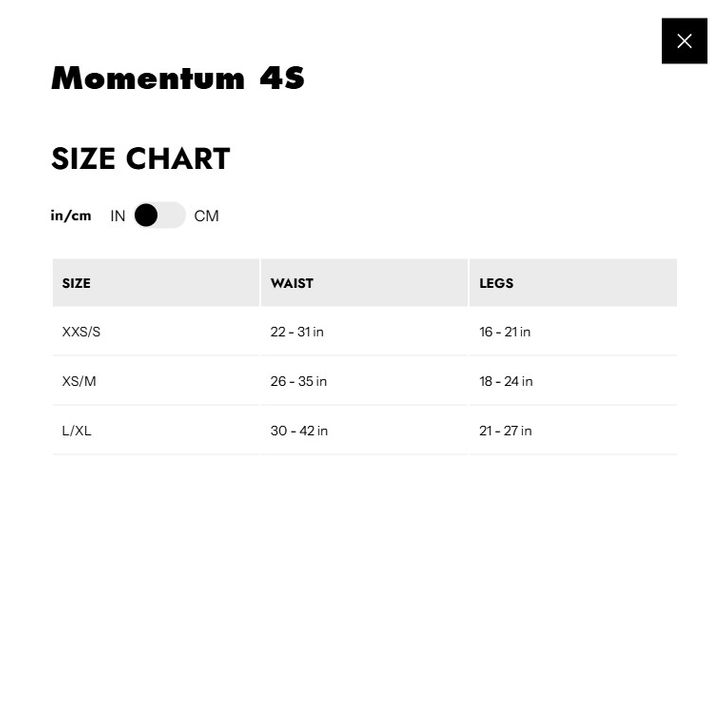Click the SIZE CHART heading
Screen dimensions: 726x726
140,159
